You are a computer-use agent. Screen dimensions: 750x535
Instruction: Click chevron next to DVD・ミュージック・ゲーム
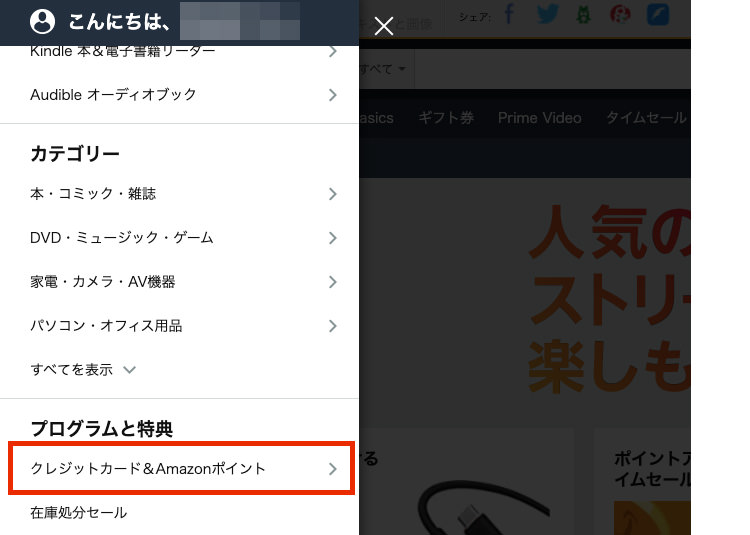click(333, 238)
